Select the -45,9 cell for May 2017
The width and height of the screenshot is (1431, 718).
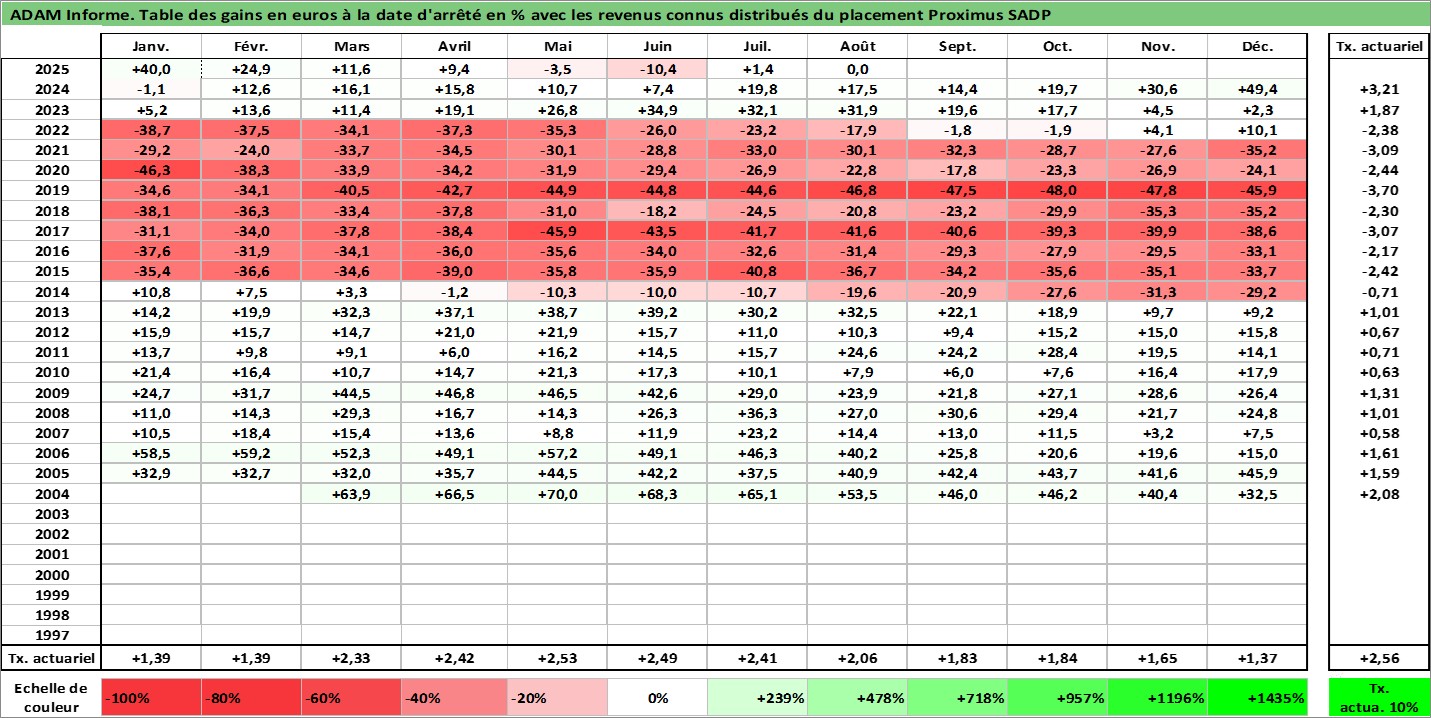point(557,231)
